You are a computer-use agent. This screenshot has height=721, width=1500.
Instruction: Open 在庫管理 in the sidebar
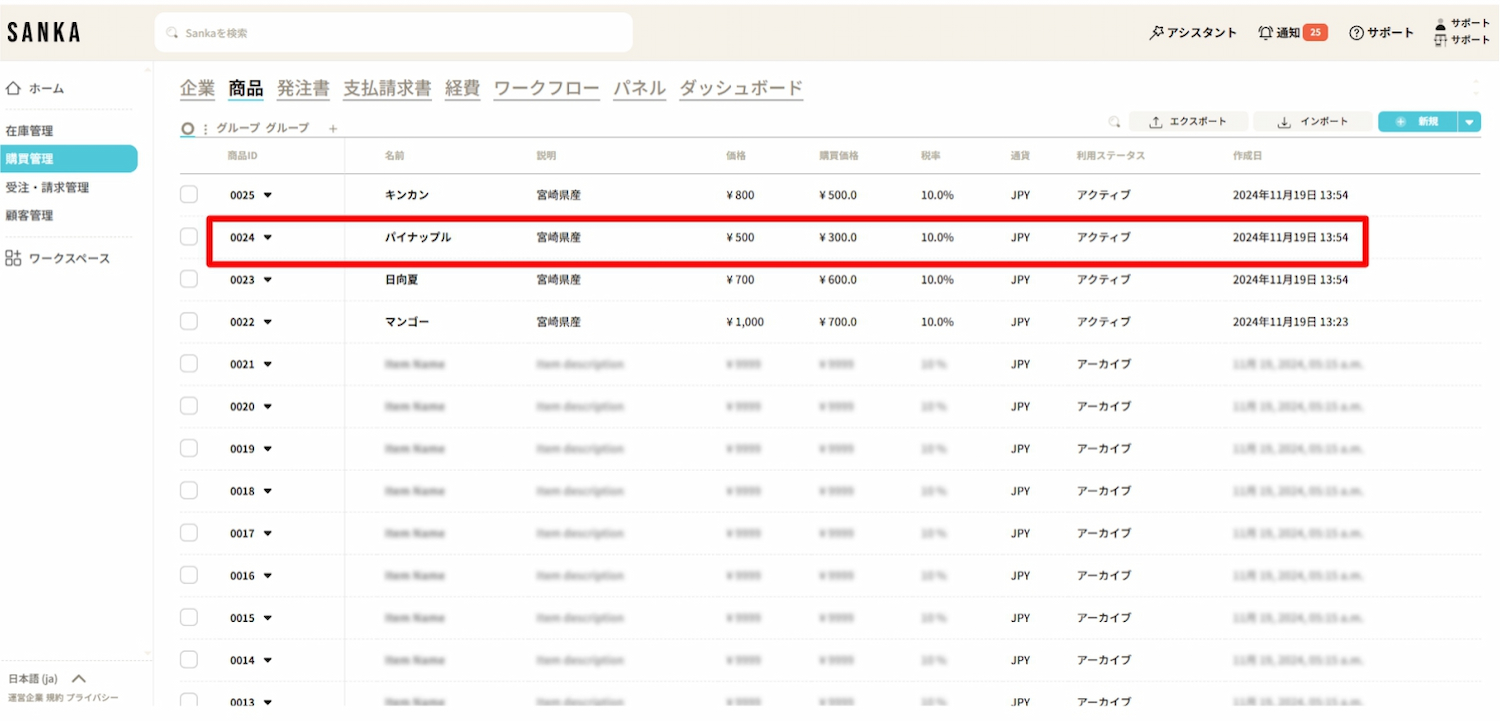coord(30,131)
